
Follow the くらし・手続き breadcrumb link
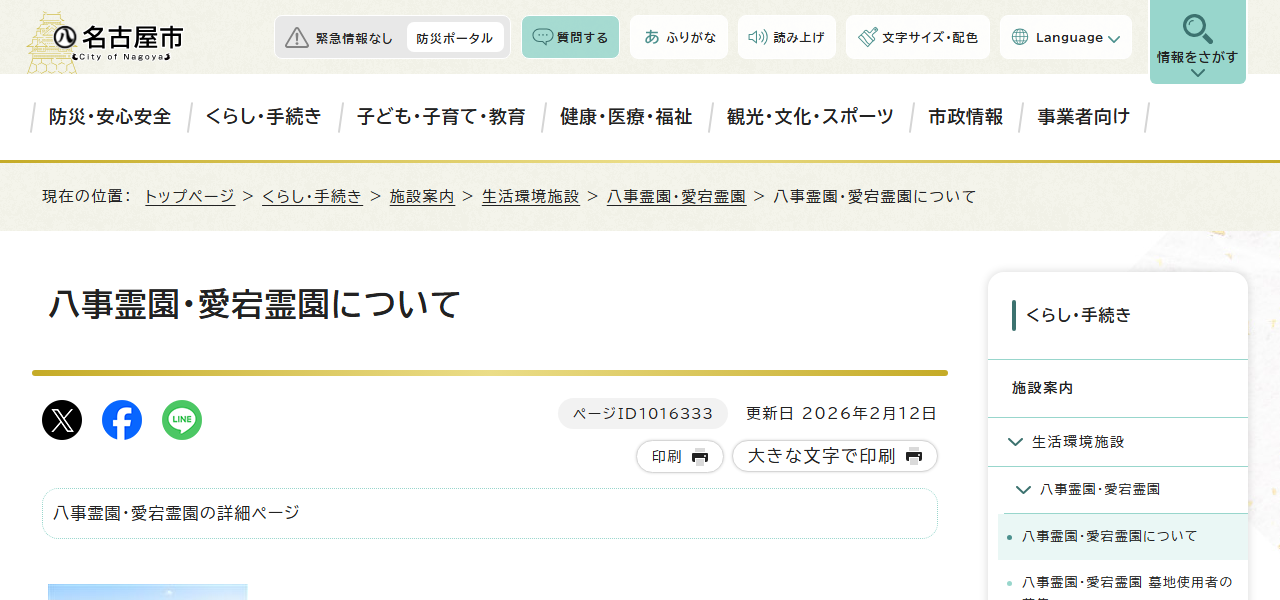(x=312, y=196)
